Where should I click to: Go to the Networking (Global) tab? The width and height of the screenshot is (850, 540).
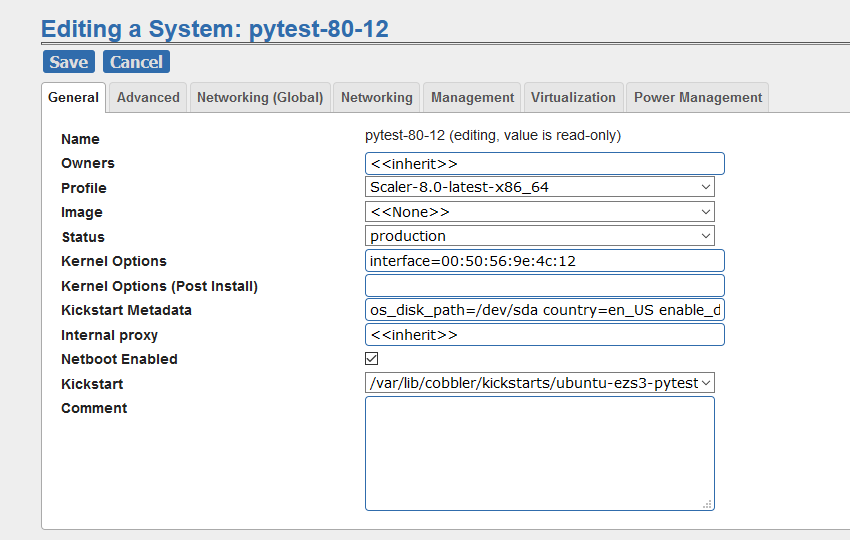(260, 98)
